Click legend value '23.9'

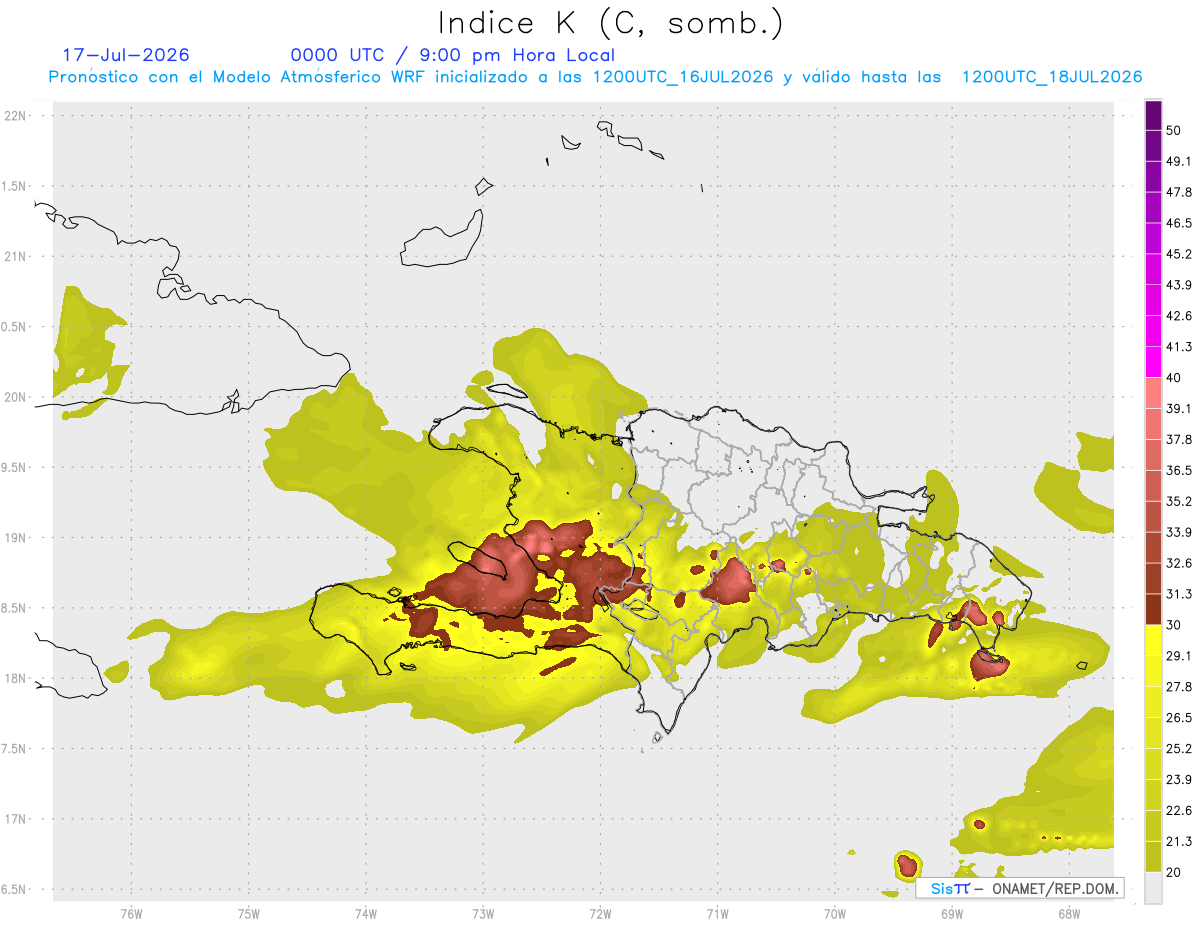coord(1179,780)
